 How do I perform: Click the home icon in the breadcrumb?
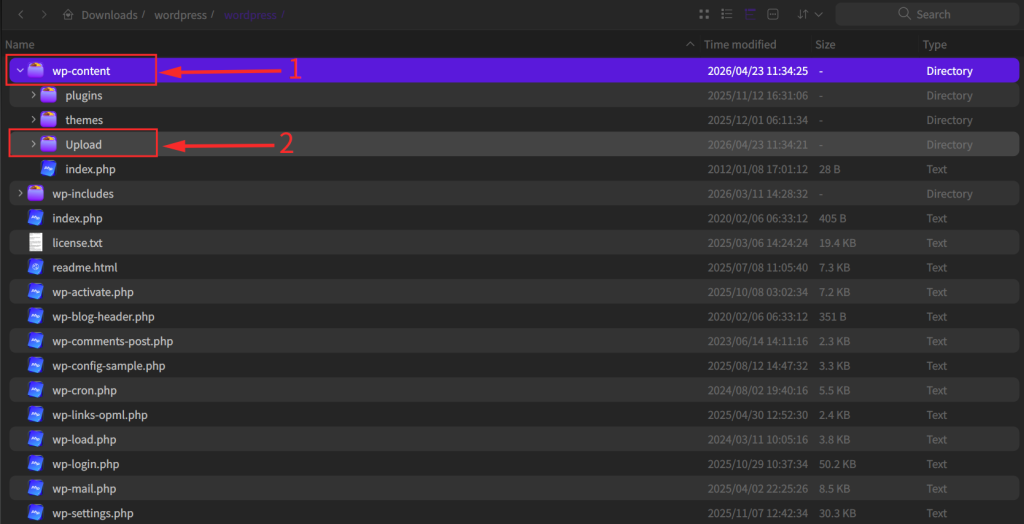click(68, 14)
